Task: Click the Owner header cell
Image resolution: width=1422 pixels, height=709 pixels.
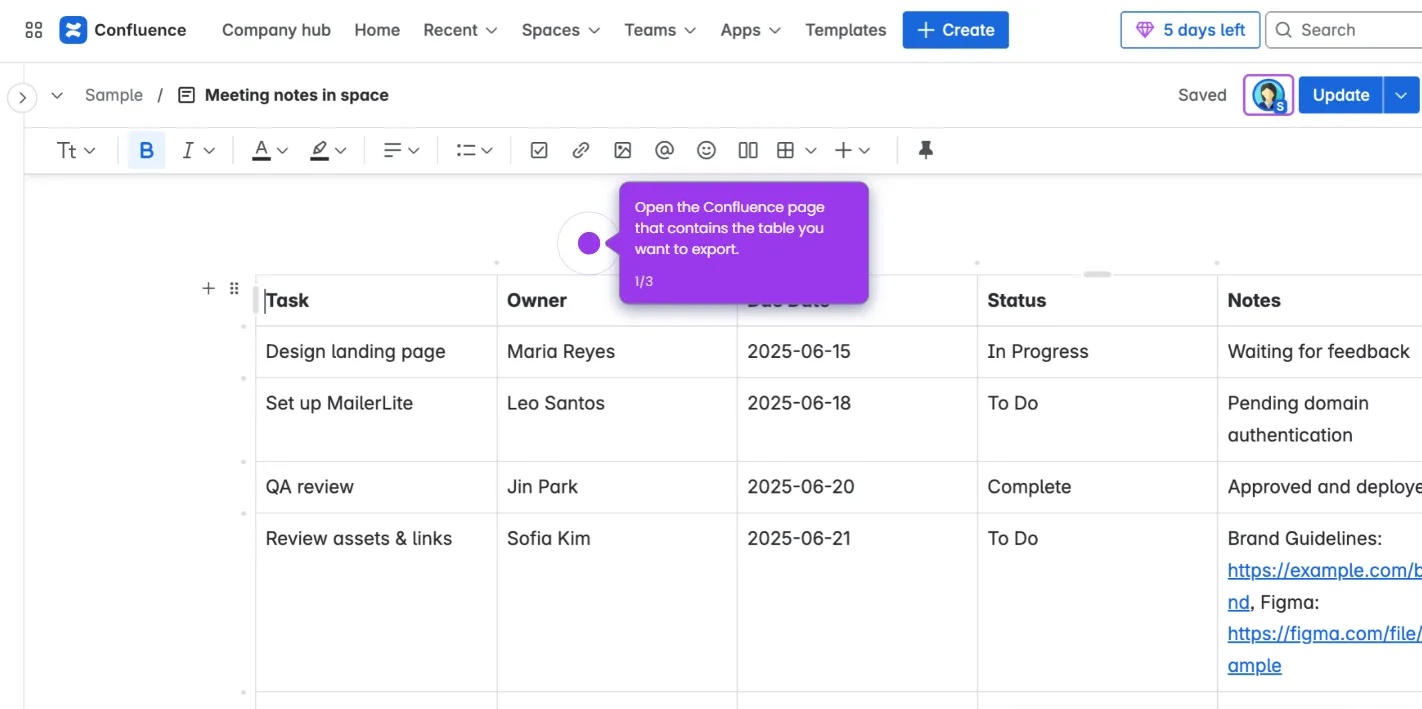Action: [617, 300]
